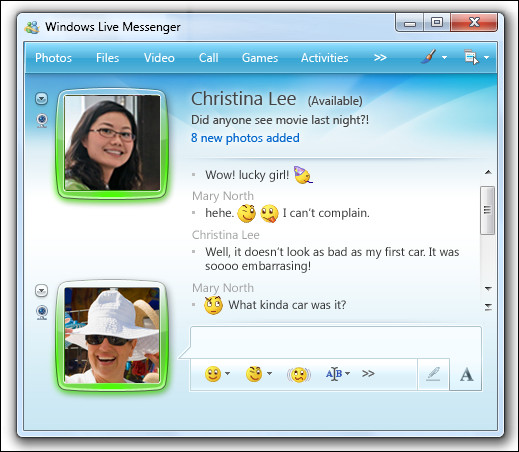
Task: Open the '8 new photos added' link
Action: coord(245,138)
